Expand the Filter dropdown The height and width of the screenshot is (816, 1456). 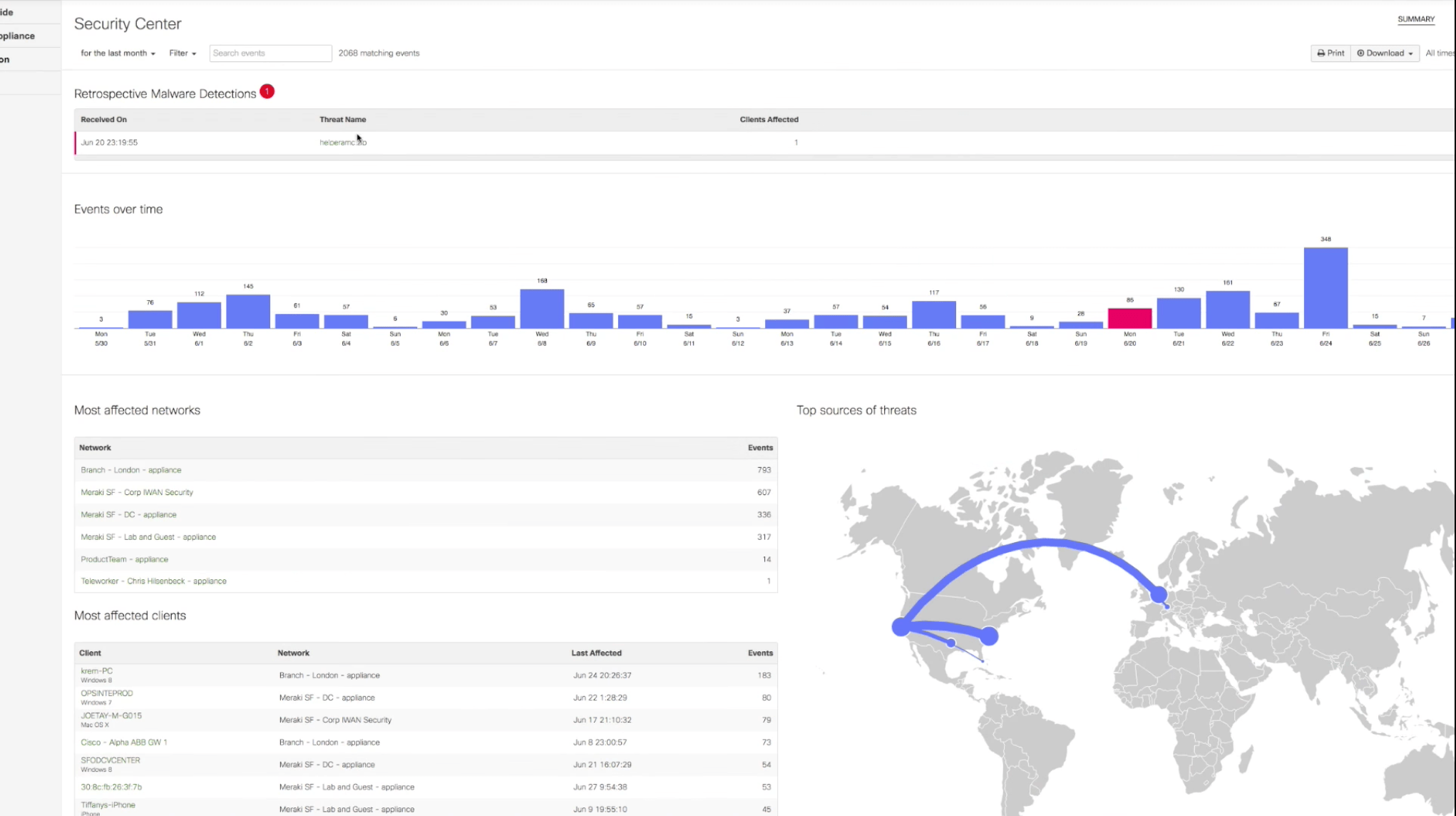point(183,53)
